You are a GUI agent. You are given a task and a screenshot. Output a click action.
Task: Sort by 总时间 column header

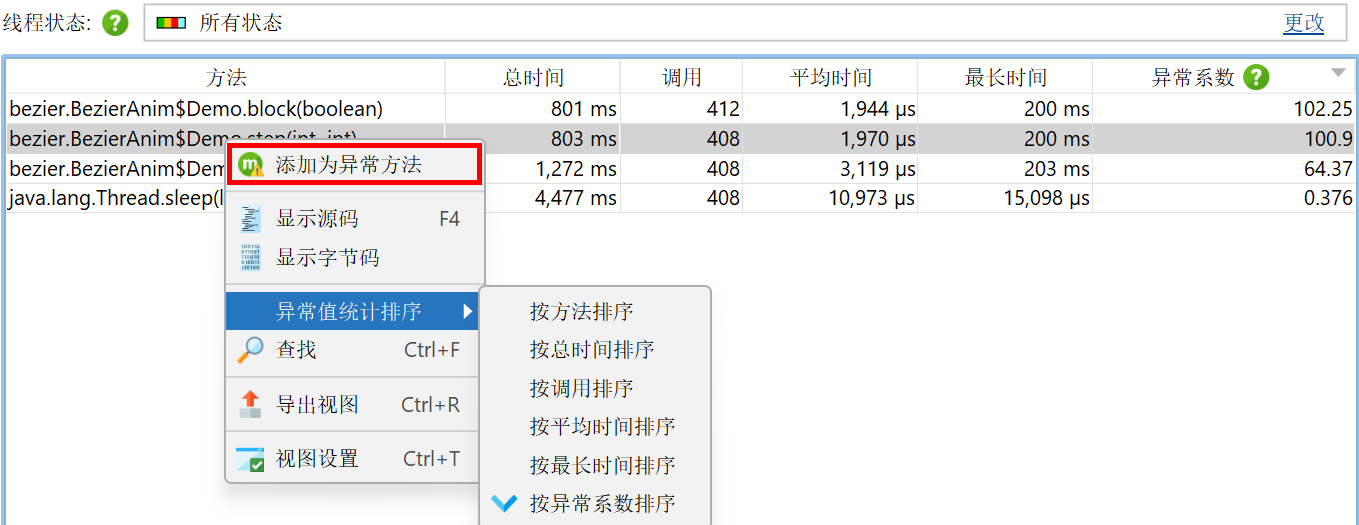(x=533, y=77)
